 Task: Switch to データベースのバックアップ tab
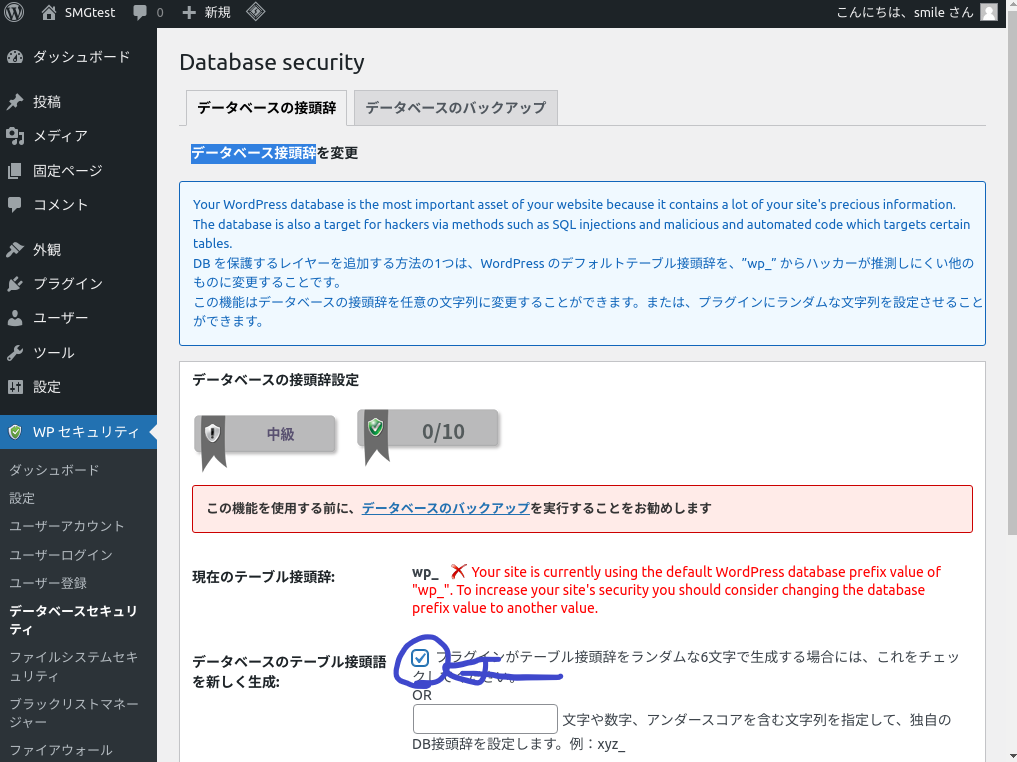click(x=455, y=108)
